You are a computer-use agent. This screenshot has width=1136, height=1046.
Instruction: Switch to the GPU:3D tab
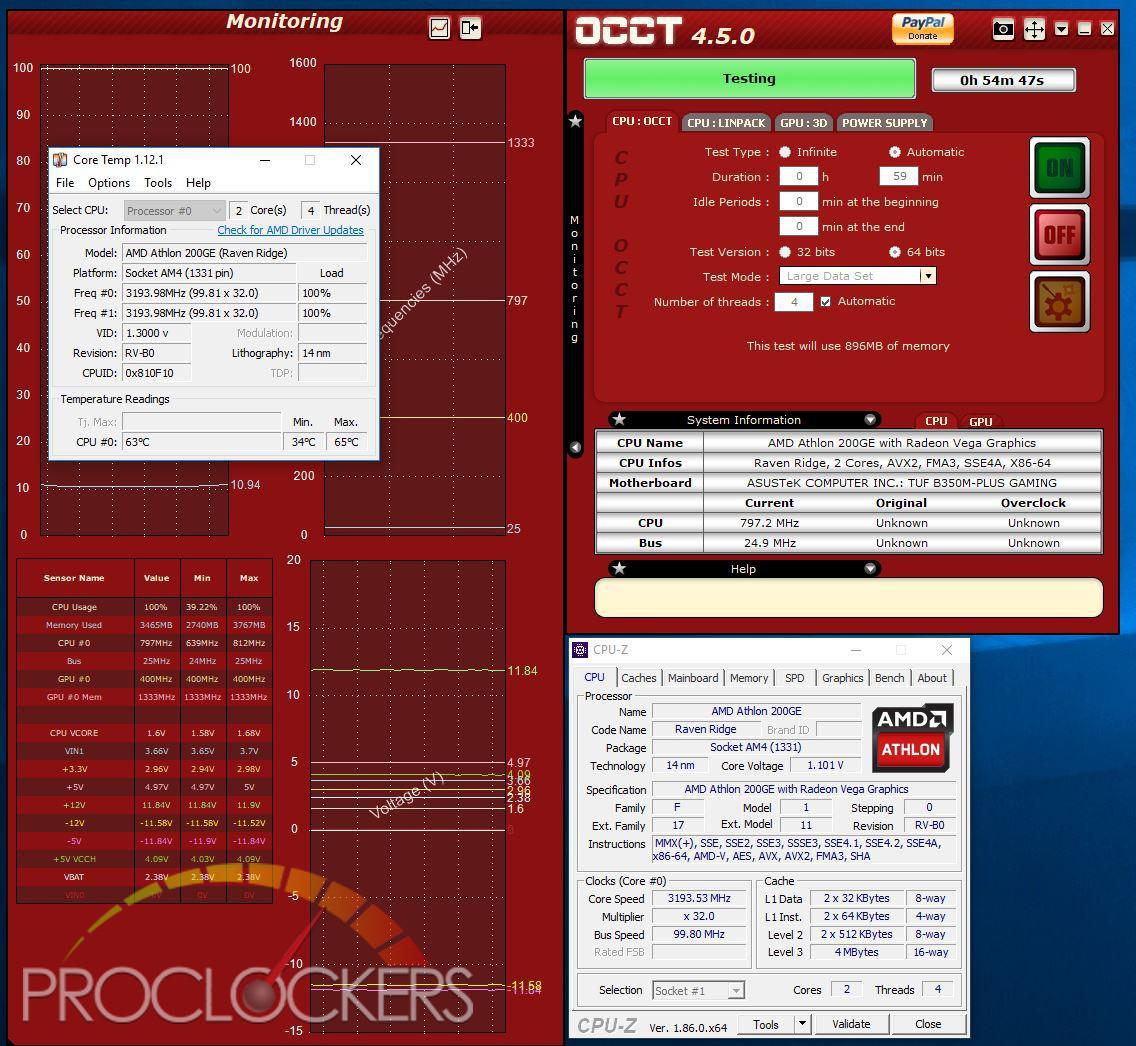(x=803, y=123)
